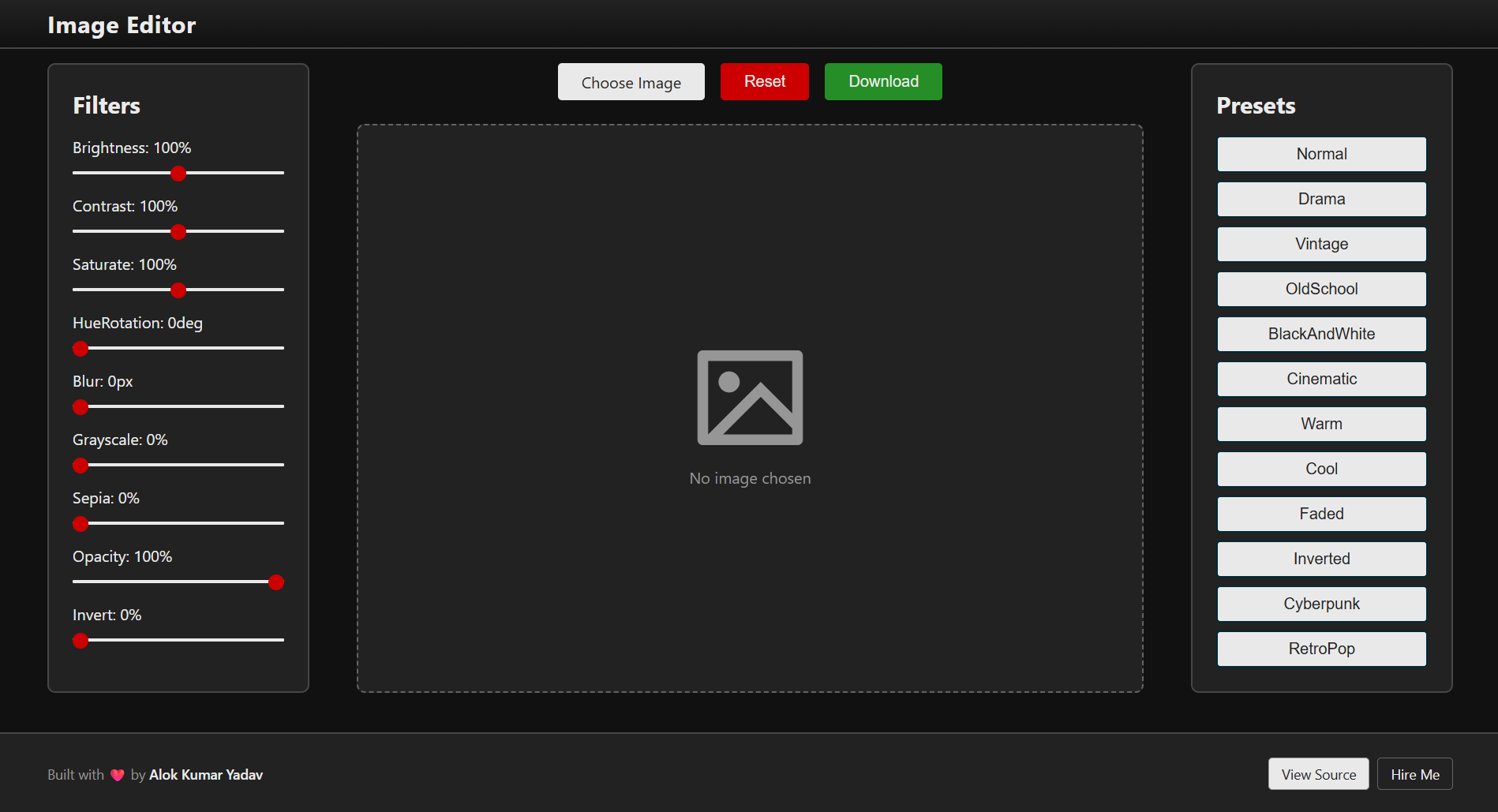Reset all filters with the Reset button

click(x=764, y=81)
